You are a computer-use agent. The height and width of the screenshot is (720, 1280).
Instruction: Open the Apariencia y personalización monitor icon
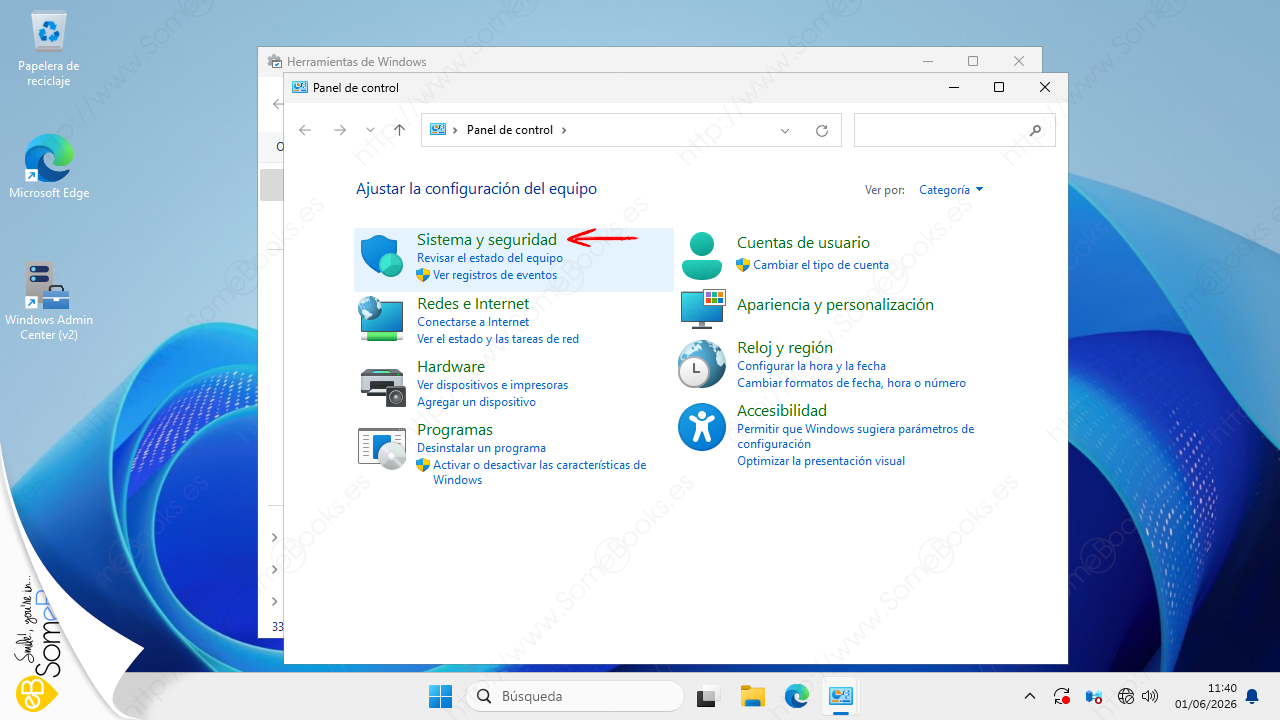[702, 308]
